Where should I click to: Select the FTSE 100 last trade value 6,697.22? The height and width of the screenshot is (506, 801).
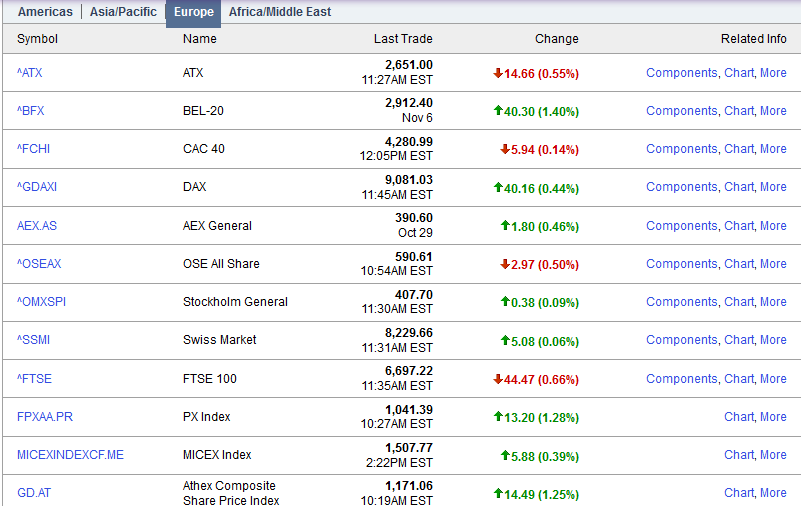click(x=409, y=371)
